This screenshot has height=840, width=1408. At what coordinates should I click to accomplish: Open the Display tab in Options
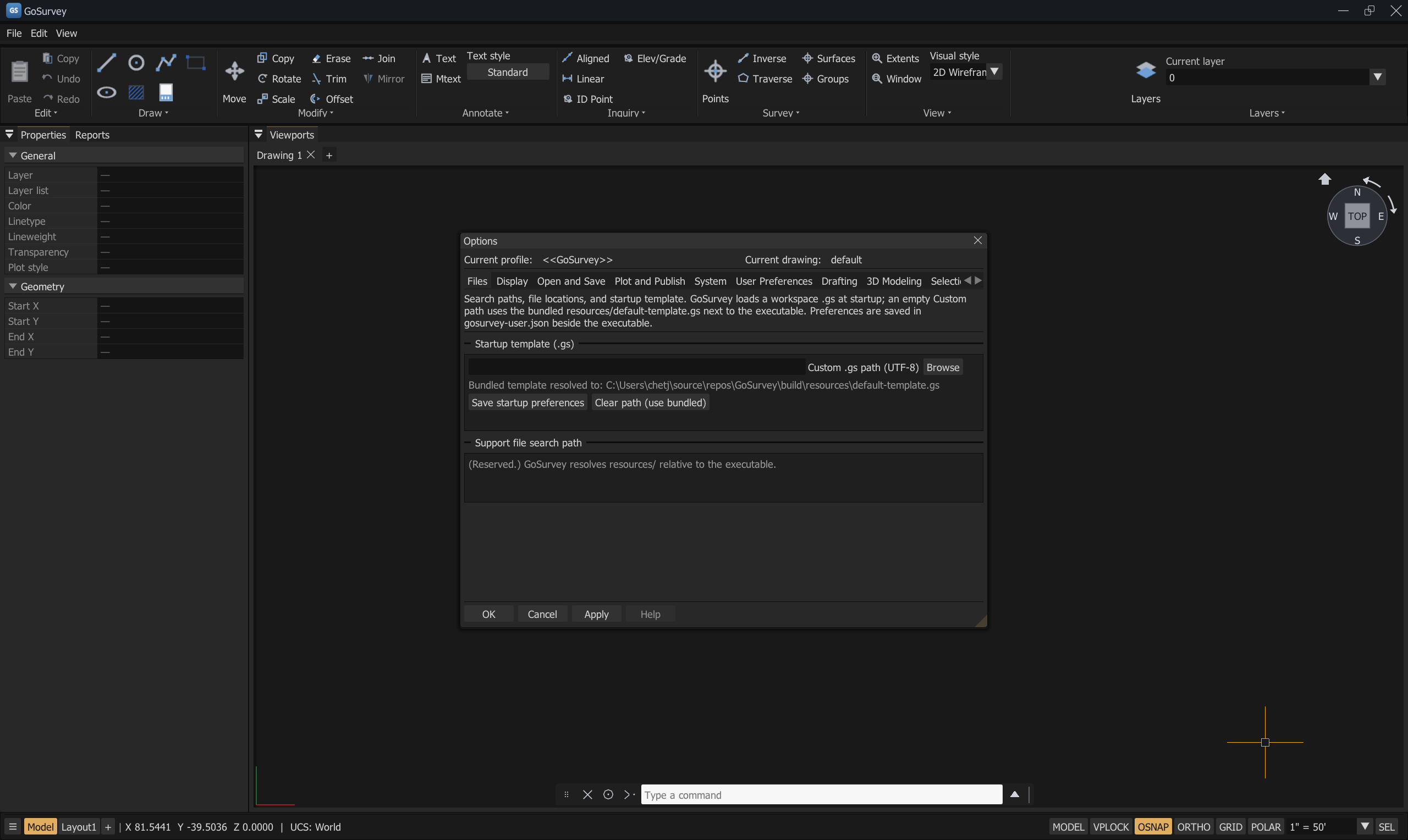click(x=512, y=281)
